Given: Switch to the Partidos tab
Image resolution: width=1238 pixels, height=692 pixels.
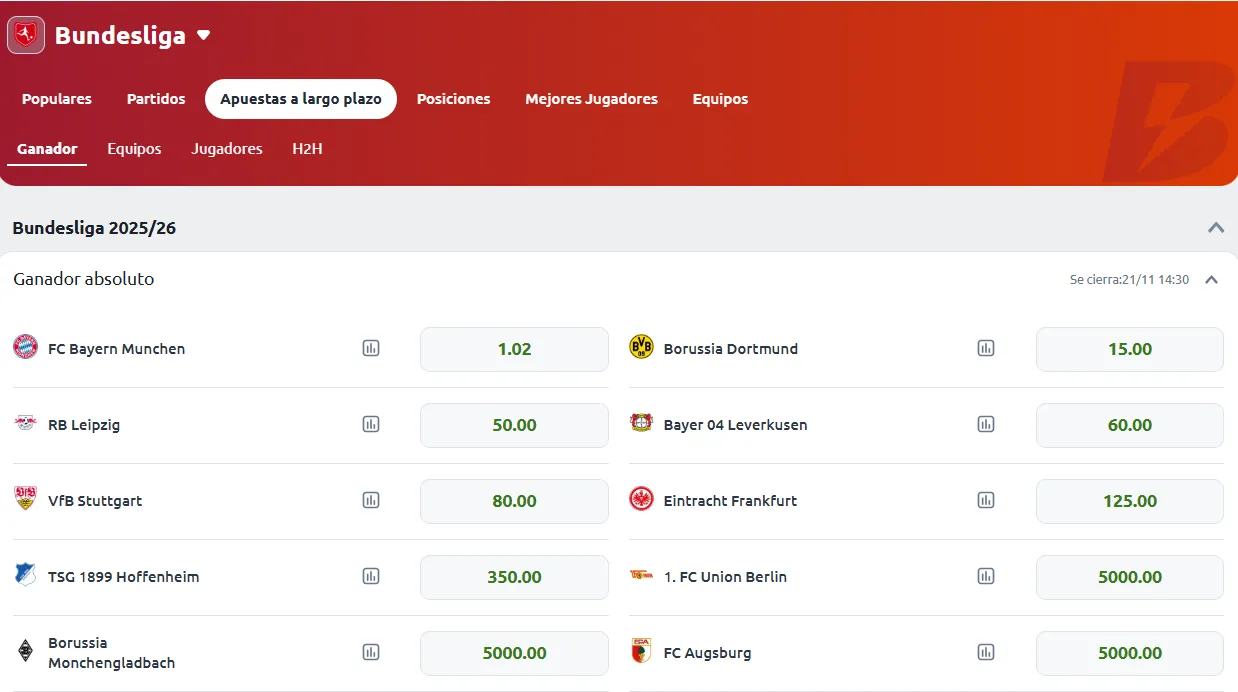Looking at the screenshot, I should 155,98.
